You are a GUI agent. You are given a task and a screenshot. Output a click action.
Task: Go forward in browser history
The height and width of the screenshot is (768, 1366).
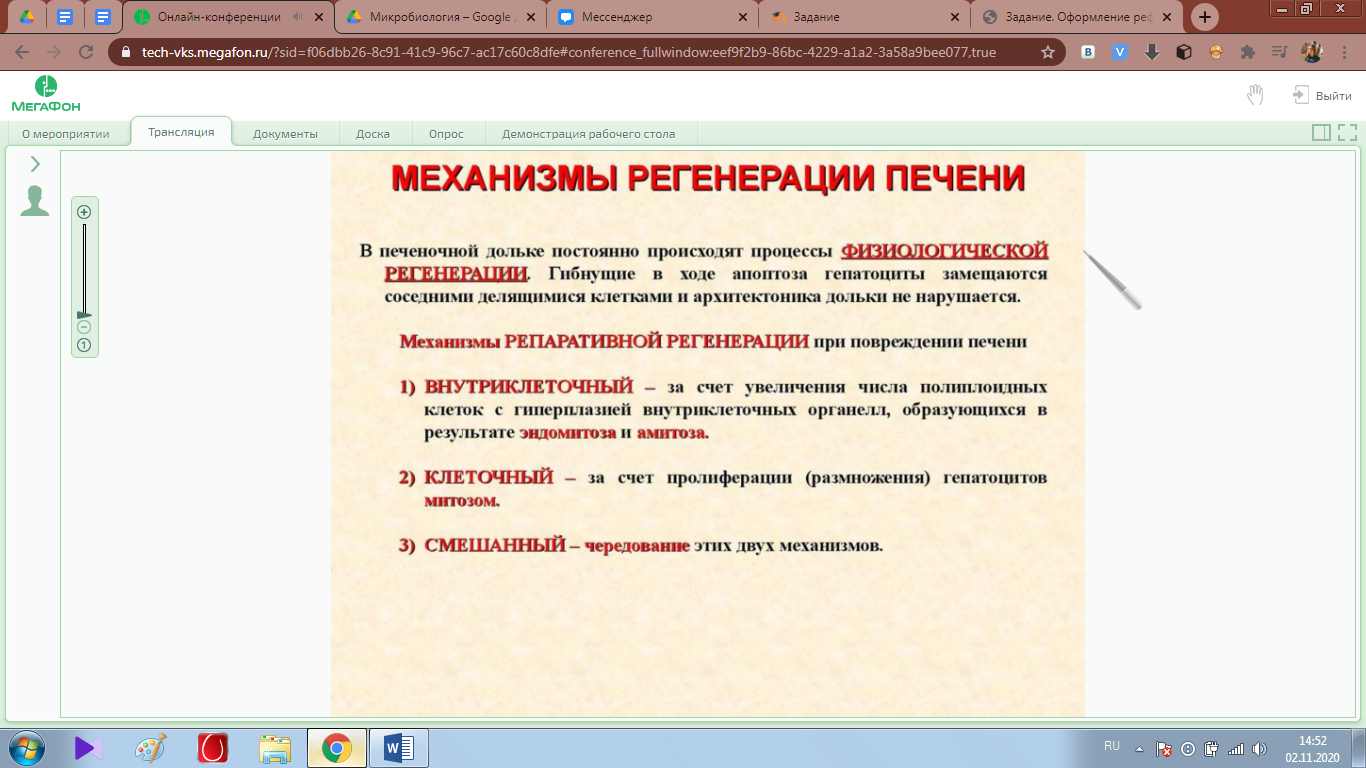click(54, 52)
